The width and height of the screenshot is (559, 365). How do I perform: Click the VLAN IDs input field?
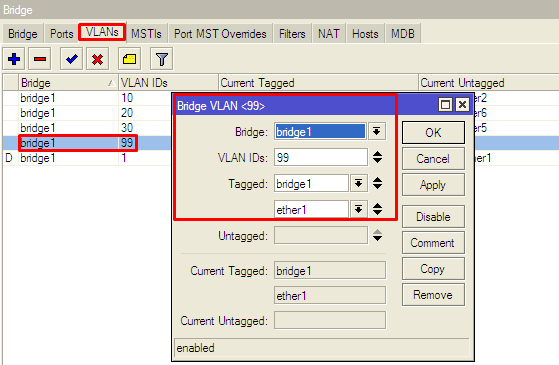click(320, 157)
